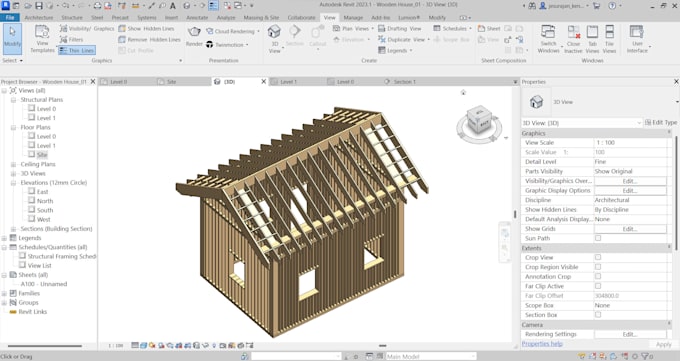Screen dimensions: 680x361
Task: Click Remove Hidden Lines tool
Action: pos(149,39)
